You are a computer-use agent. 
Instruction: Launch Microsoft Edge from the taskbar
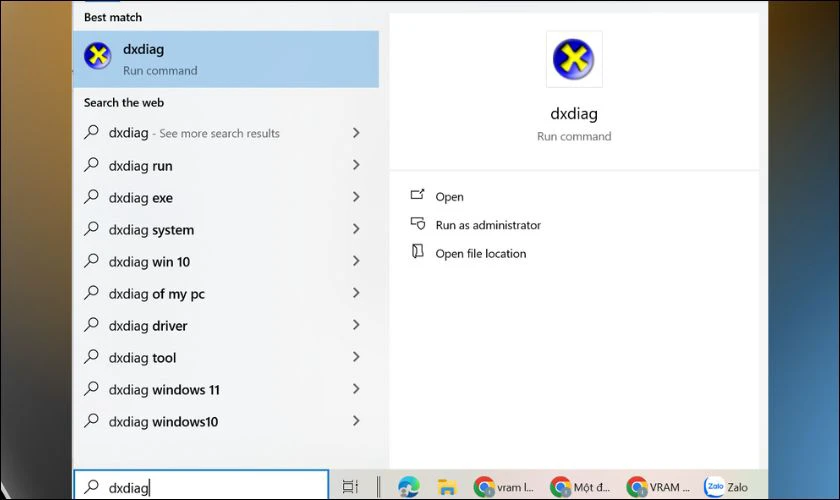coord(409,487)
